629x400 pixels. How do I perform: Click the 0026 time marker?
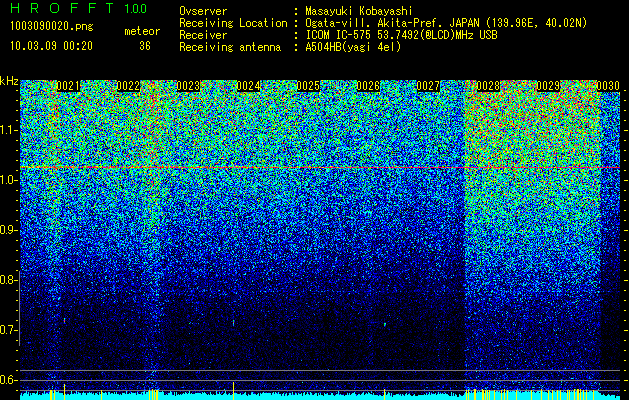pyautogui.click(x=368, y=86)
